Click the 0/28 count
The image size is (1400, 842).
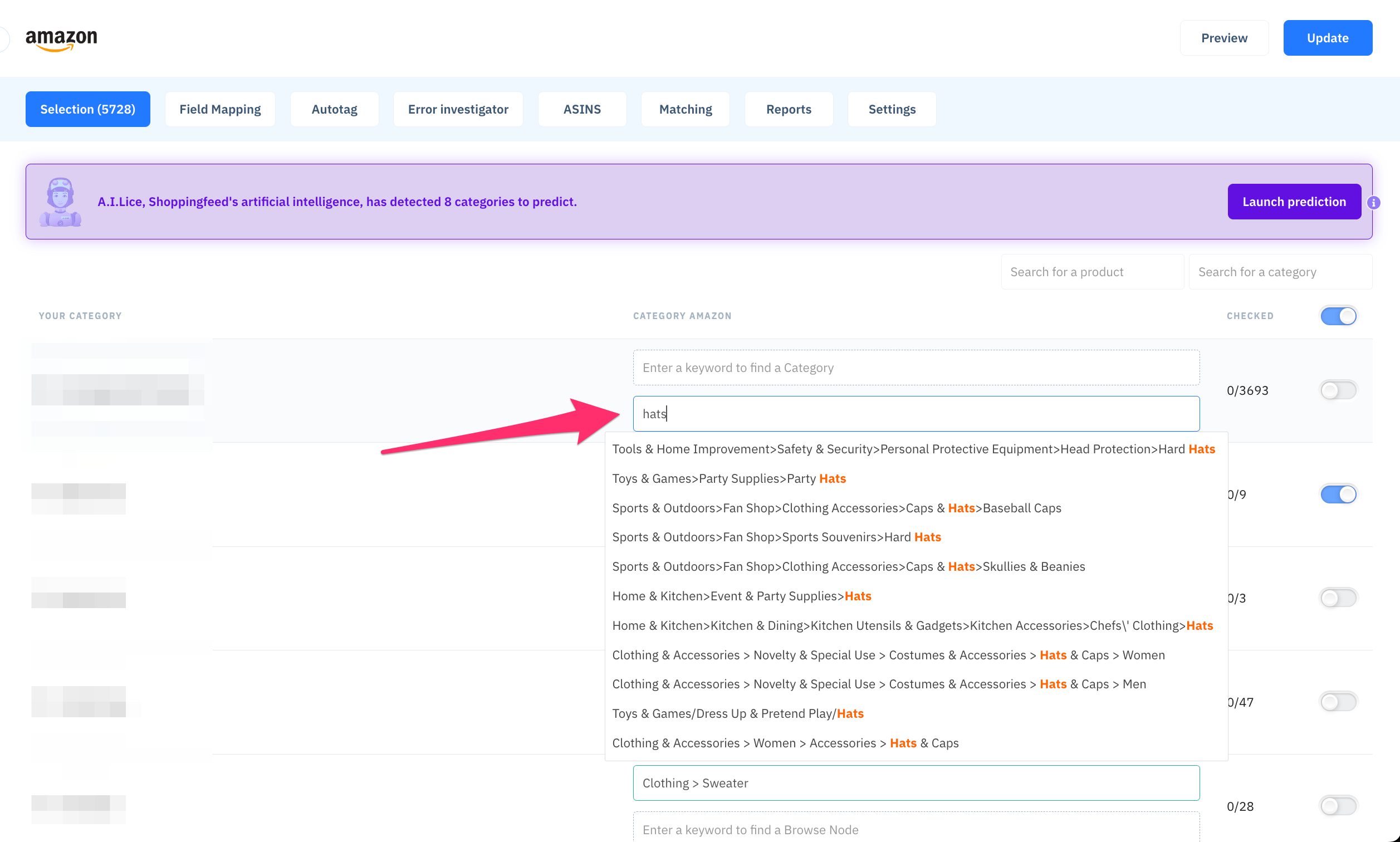(x=1240, y=806)
